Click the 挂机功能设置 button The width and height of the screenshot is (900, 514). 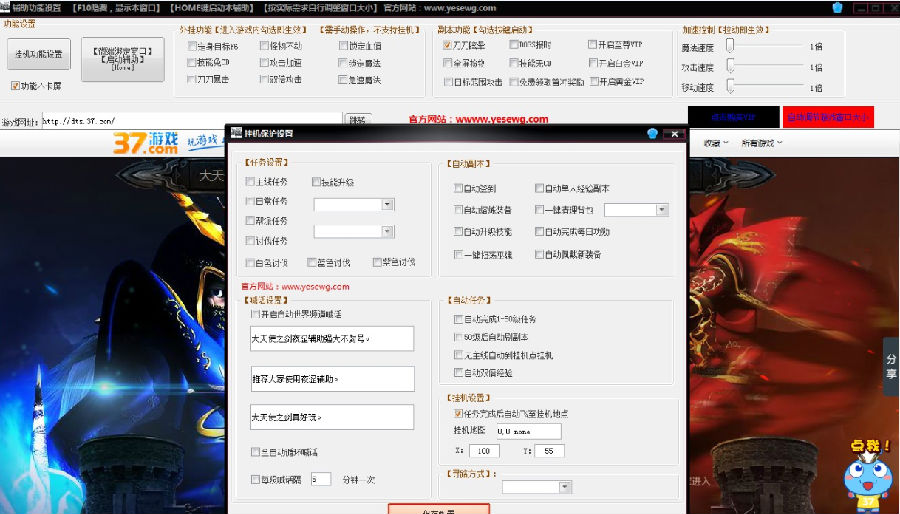38,54
